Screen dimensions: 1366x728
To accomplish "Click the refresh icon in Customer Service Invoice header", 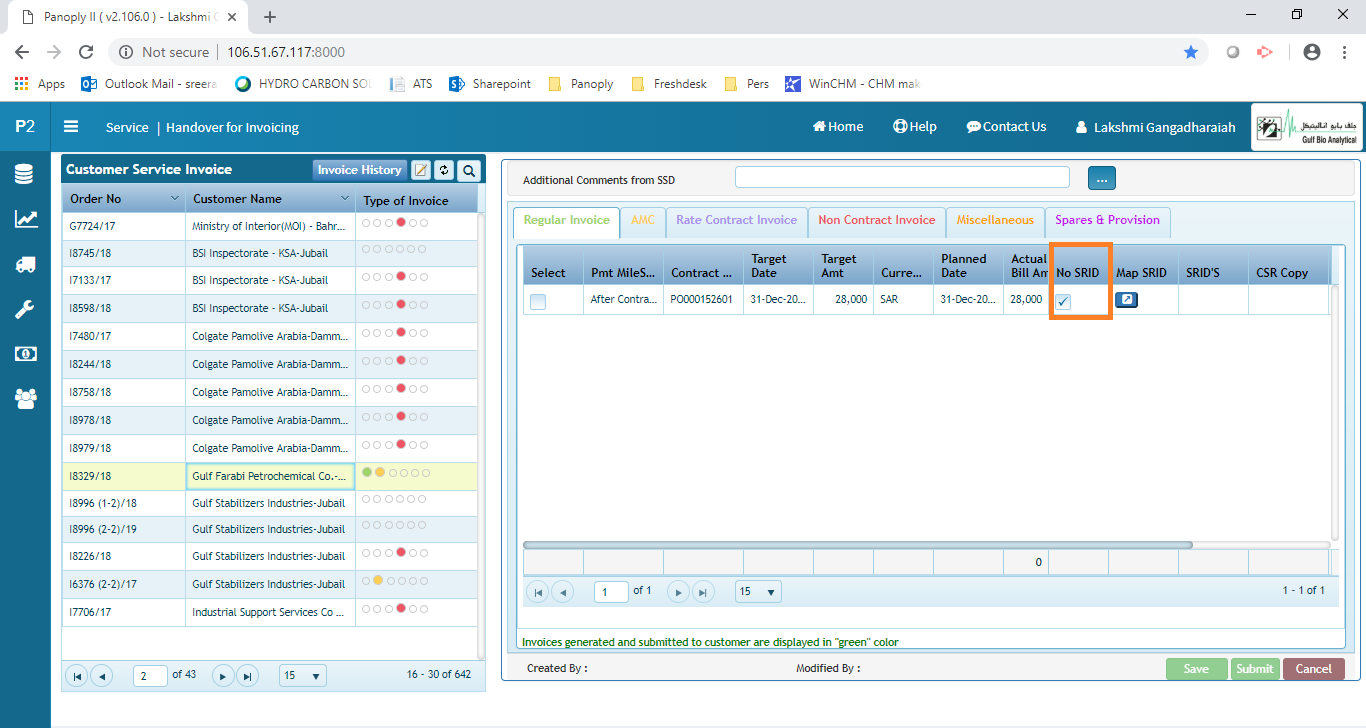I will (x=445, y=170).
